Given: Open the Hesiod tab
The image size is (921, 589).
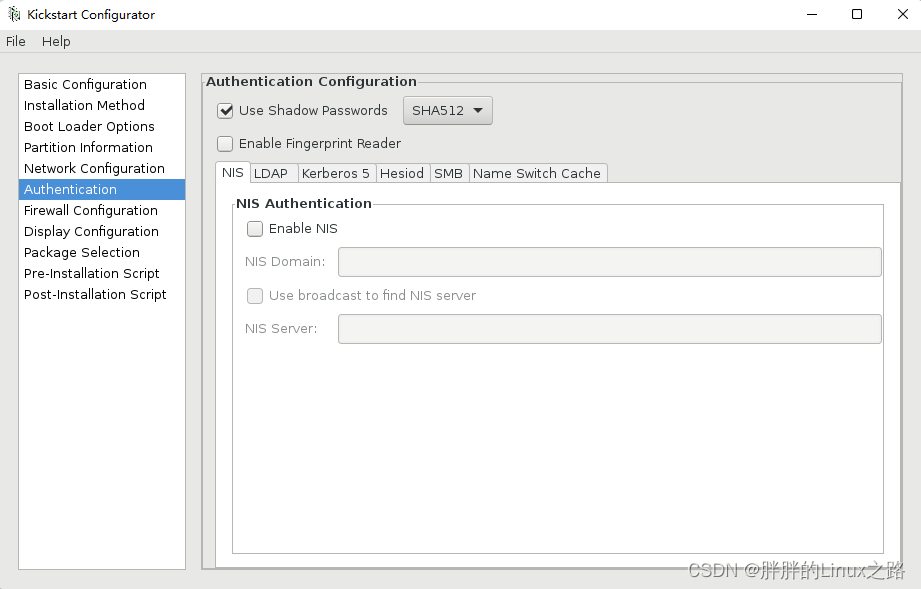Looking at the screenshot, I should [x=402, y=173].
